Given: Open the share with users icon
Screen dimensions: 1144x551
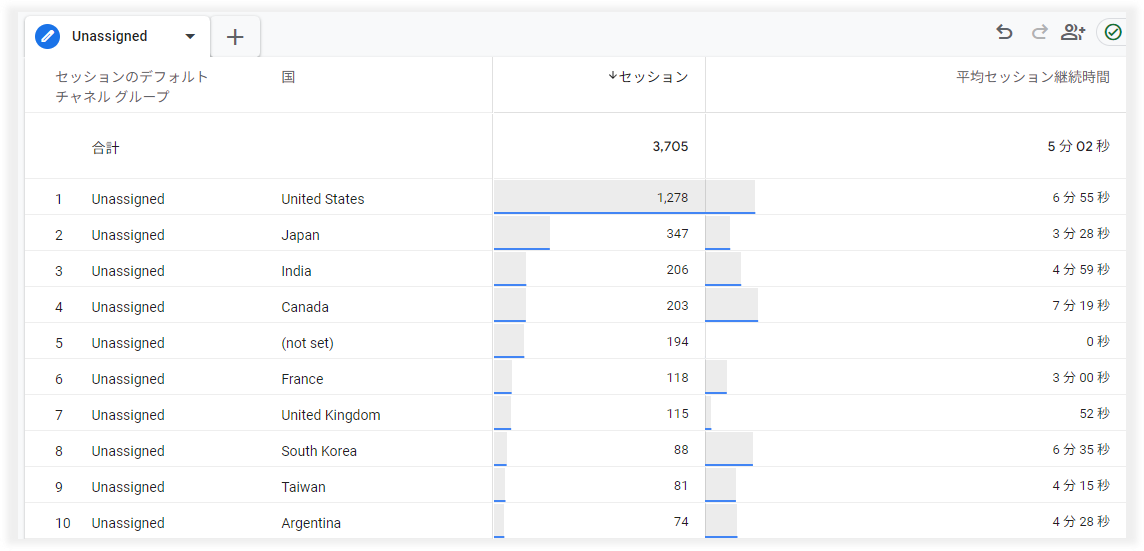Looking at the screenshot, I should point(1073,32).
